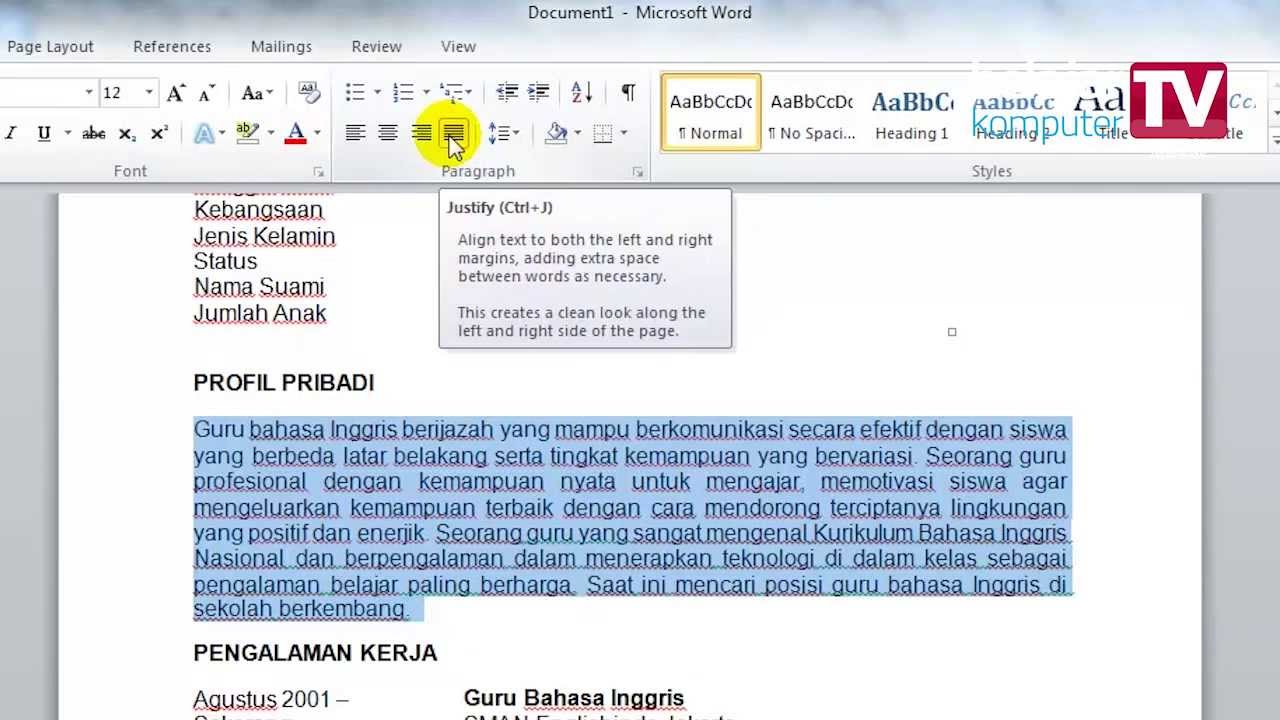Apply the text highlight color
The width and height of the screenshot is (1280, 720).
[x=247, y=133]
